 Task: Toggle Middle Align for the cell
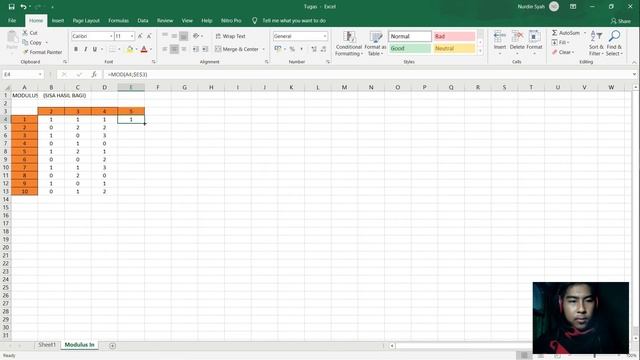pyautogui.click(x=174, y=36)
